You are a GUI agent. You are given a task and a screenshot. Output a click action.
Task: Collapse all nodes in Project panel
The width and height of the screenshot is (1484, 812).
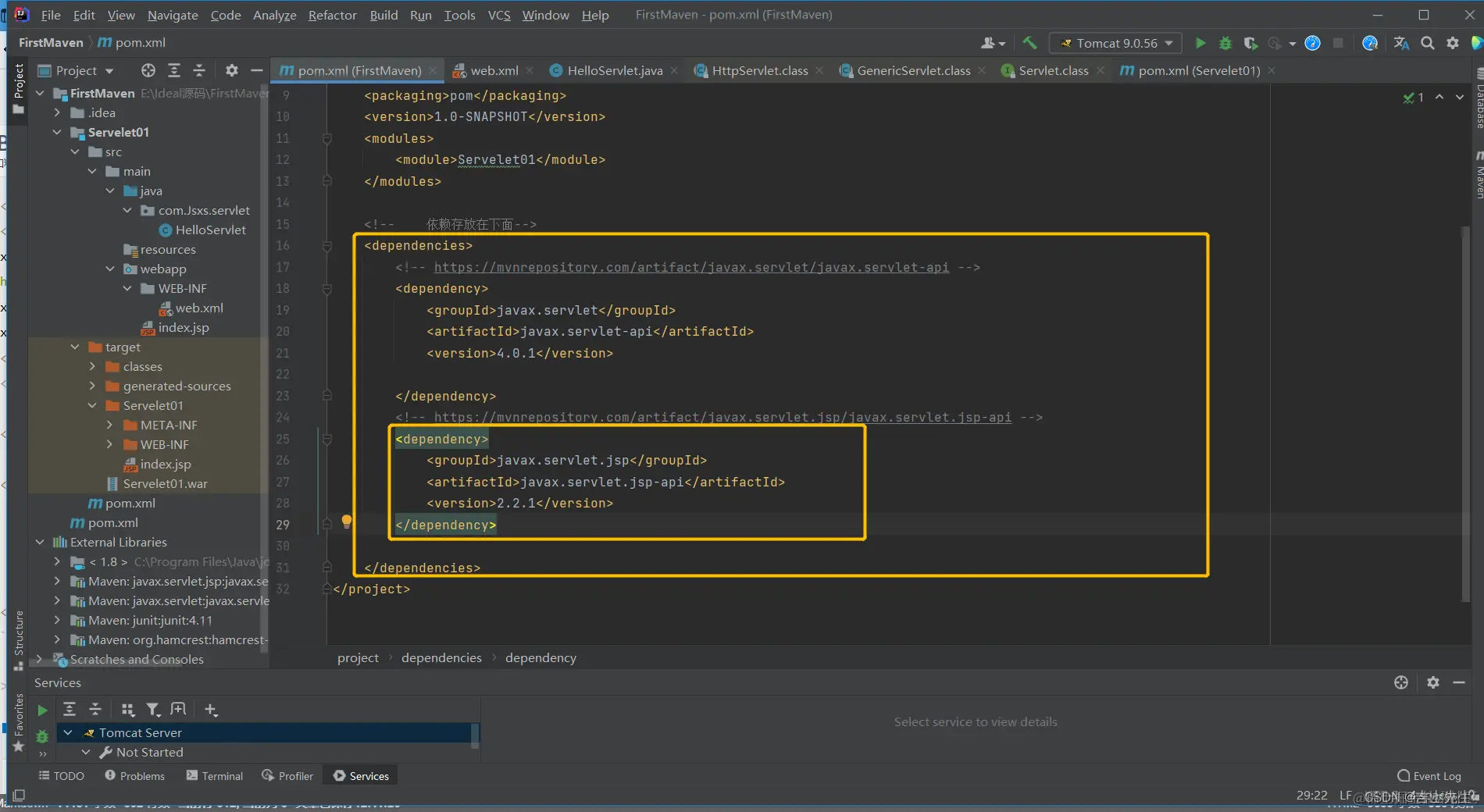pyautogui.click(x=199, y=70)
